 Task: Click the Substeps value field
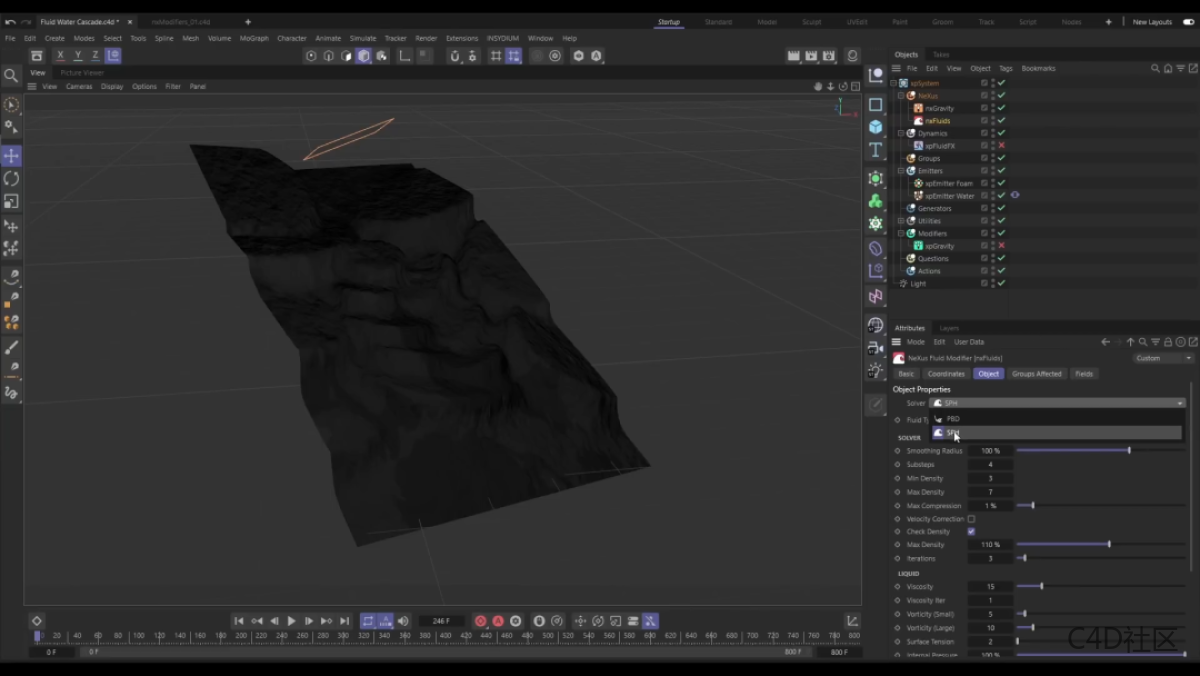pos(990,465)
